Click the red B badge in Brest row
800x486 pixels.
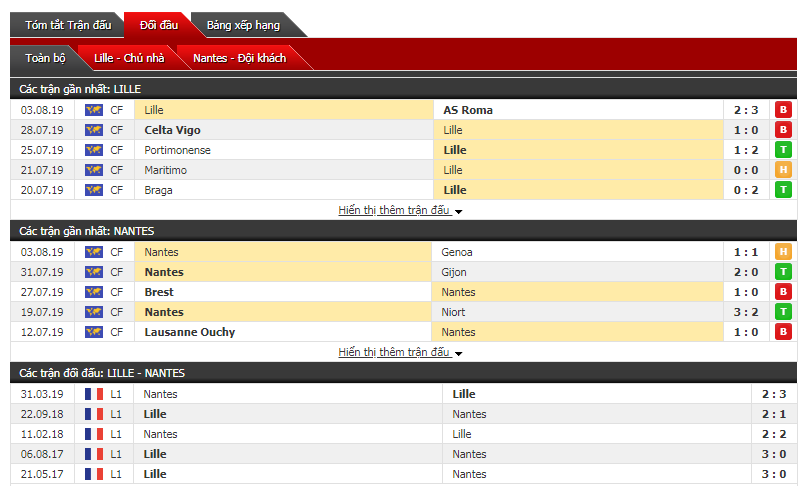(783, 292)
